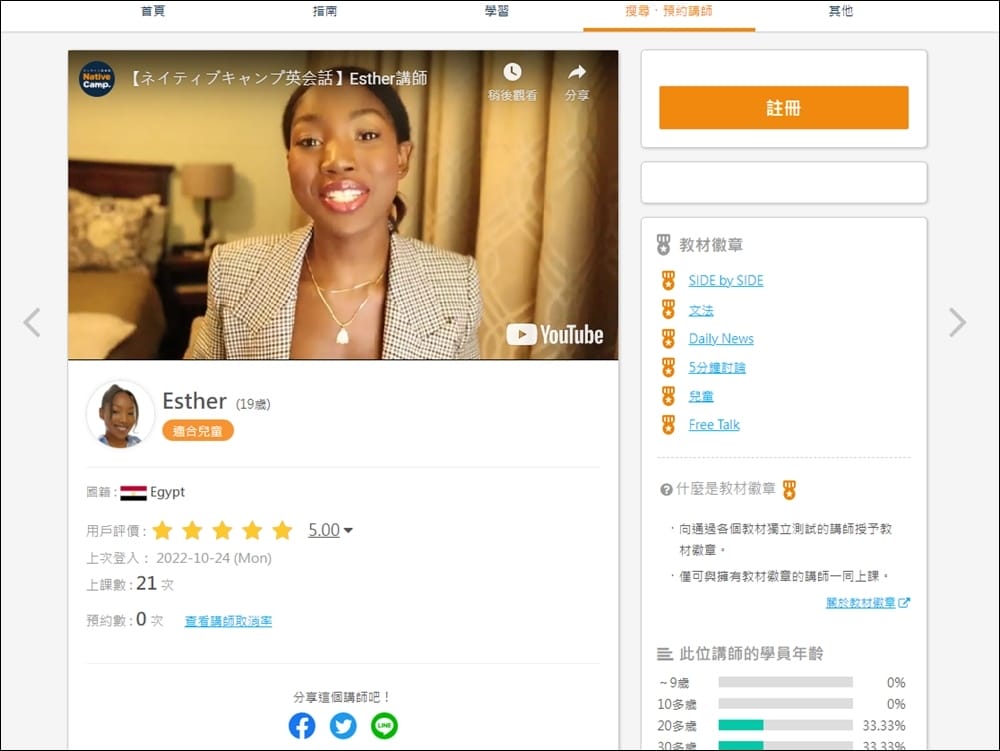
Task: Expand the 5.00 rating dropdown
Action: 330,531
